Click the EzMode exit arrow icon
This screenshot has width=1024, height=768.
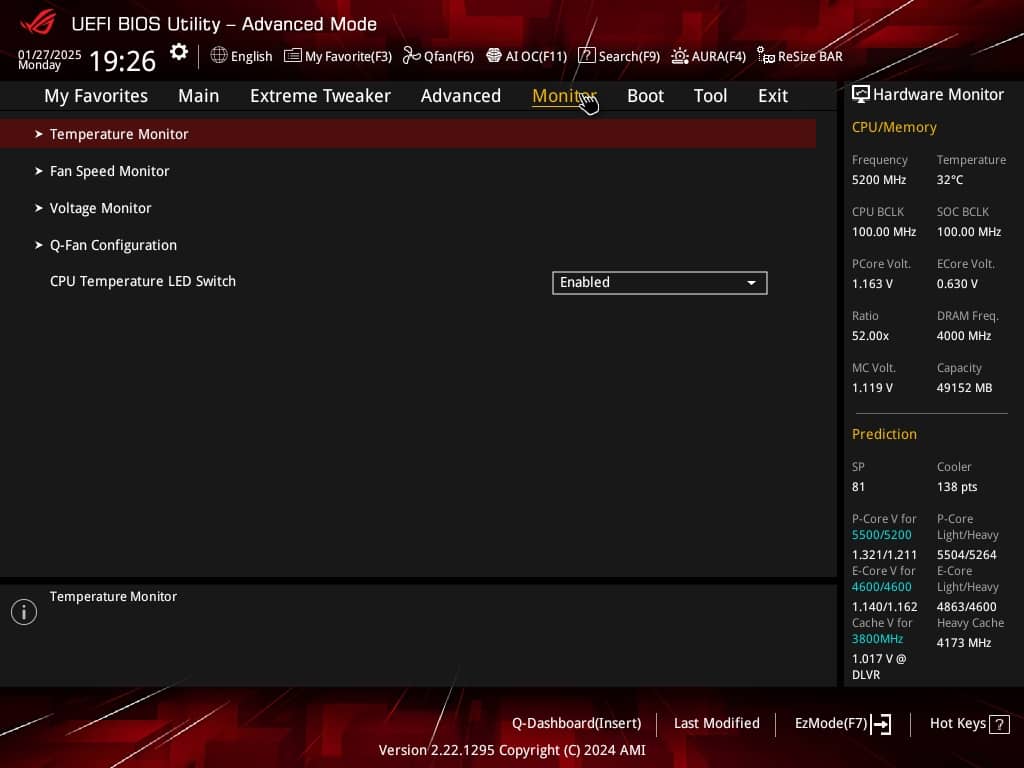(x=881, y=724)
